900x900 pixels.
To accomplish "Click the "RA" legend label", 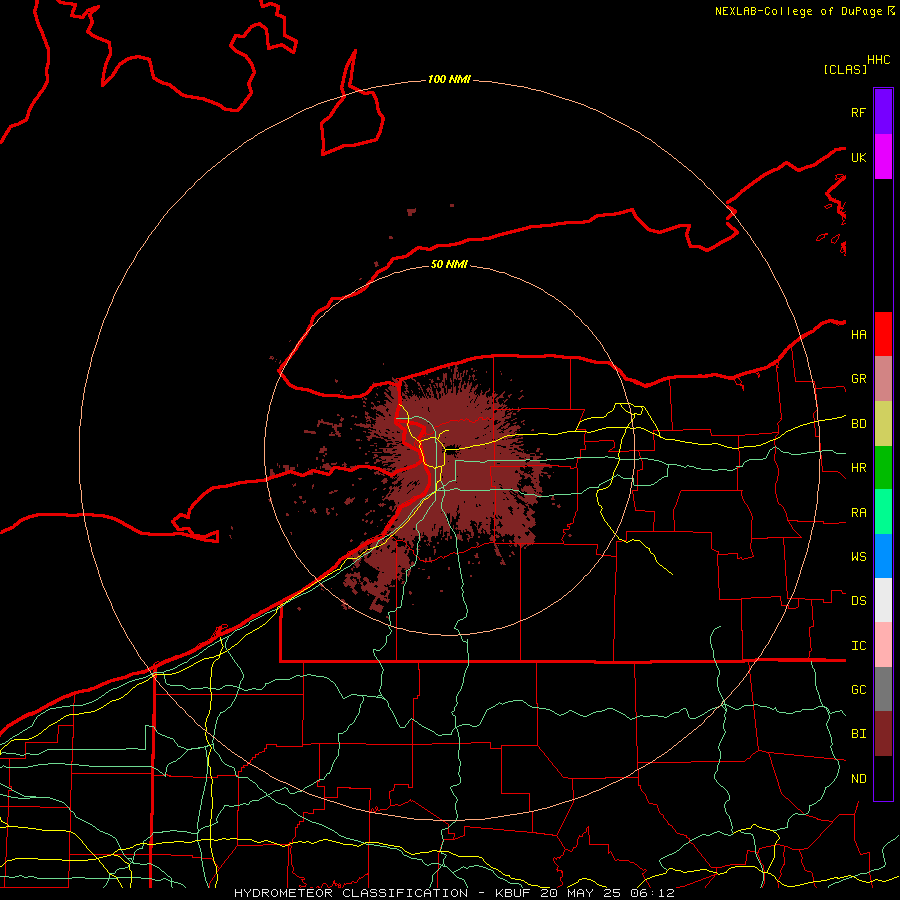I will coord(858,513).
